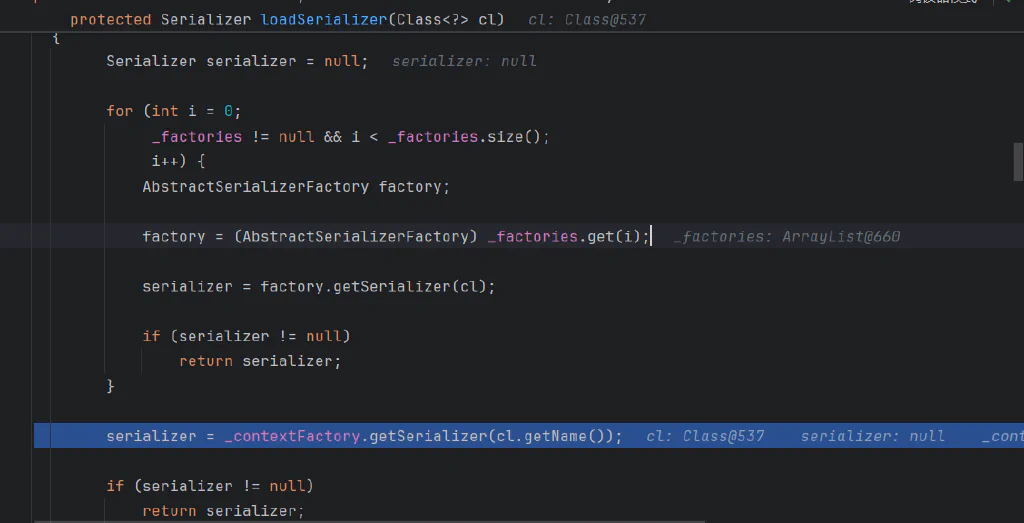The width and height of the screenshot is (1024, 523).
Task: Click the inline hint 'cl: Class@537' in header
Action: [x=586, y=20]
